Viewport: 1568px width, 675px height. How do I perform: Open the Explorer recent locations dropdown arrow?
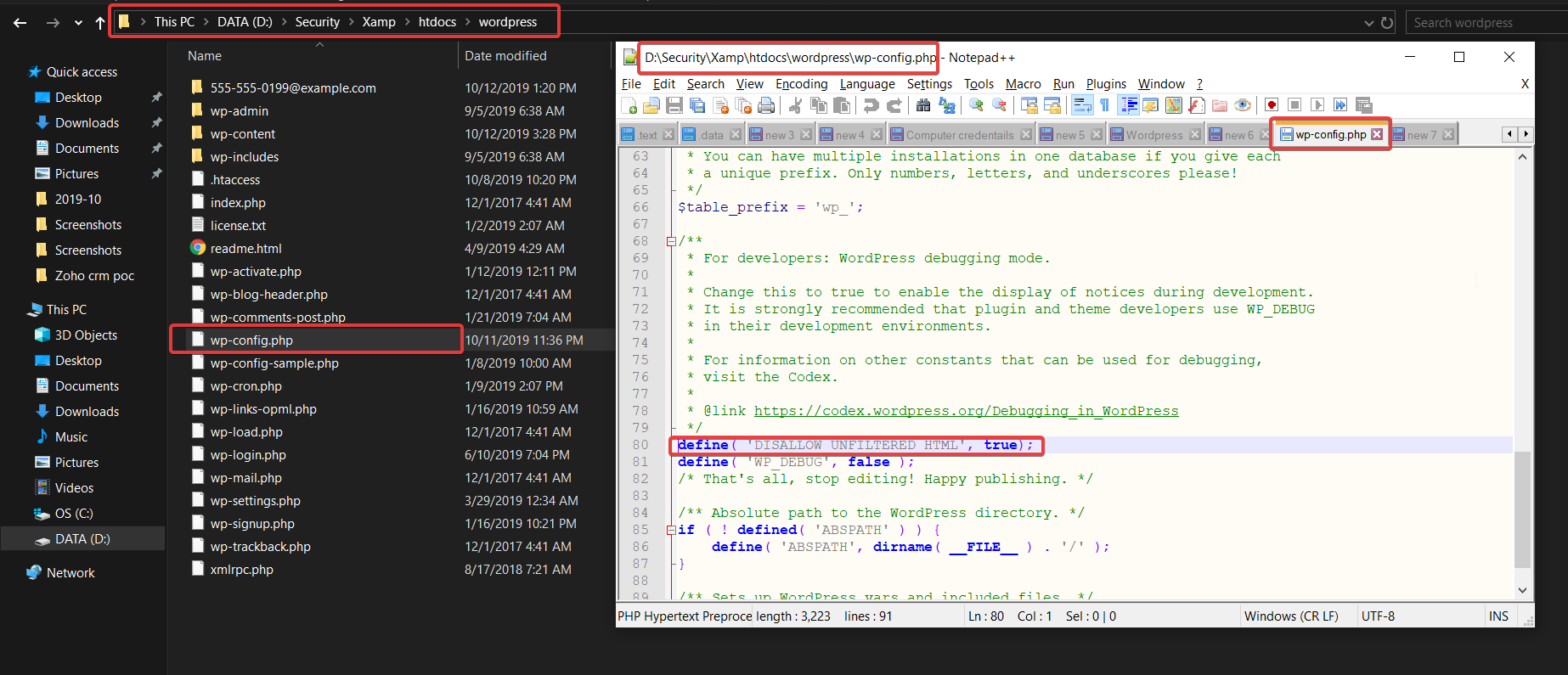pyautogui.click(x=78, y=23)
